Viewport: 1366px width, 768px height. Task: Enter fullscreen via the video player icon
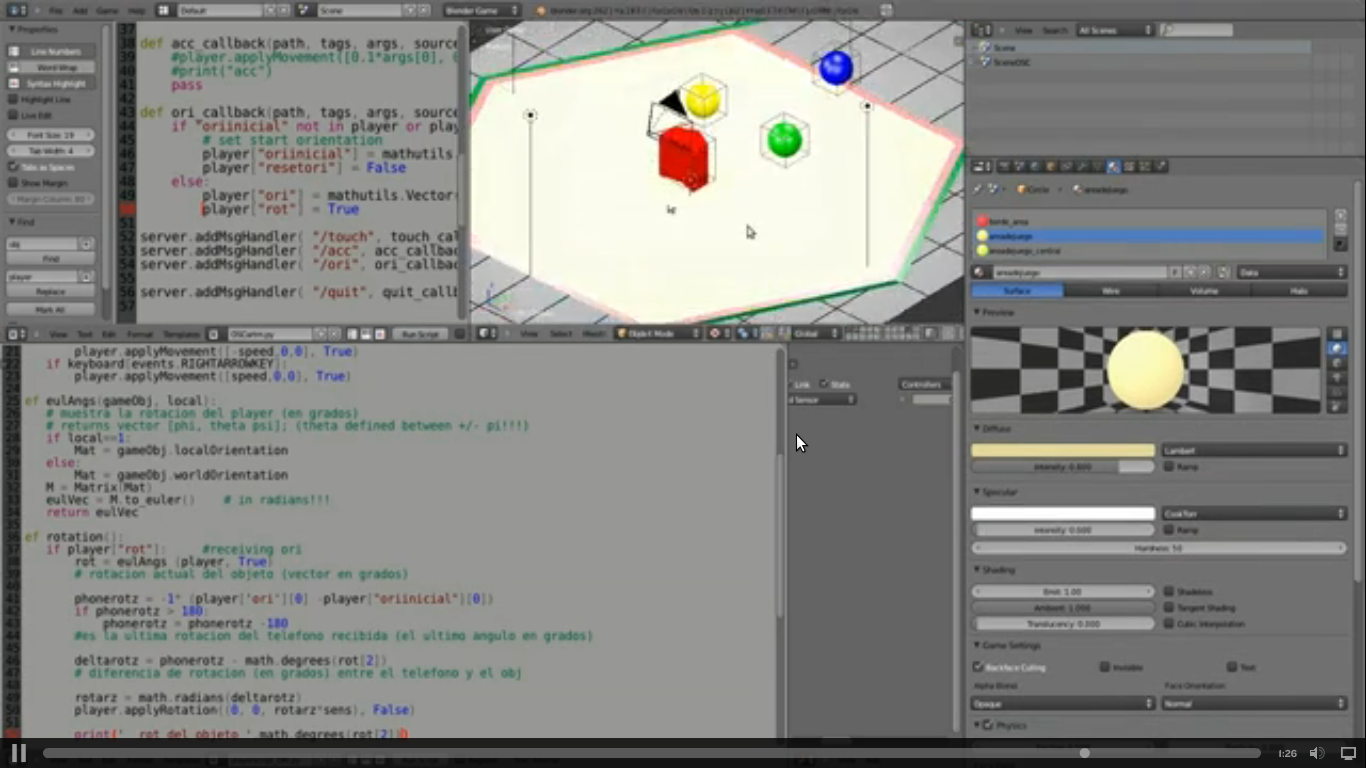1347,753
